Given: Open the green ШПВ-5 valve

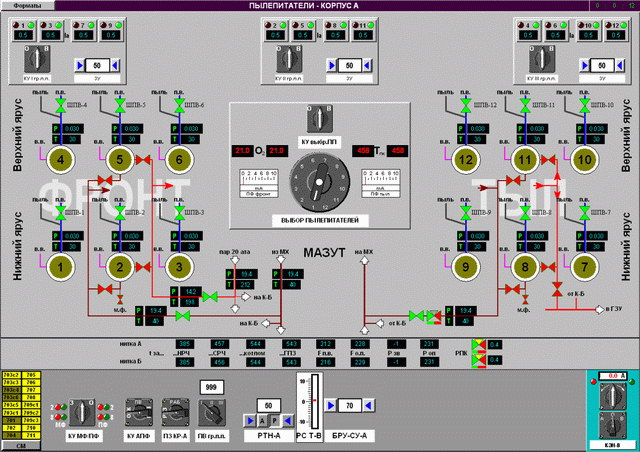Looking at the screenshot, I should 120,105.
